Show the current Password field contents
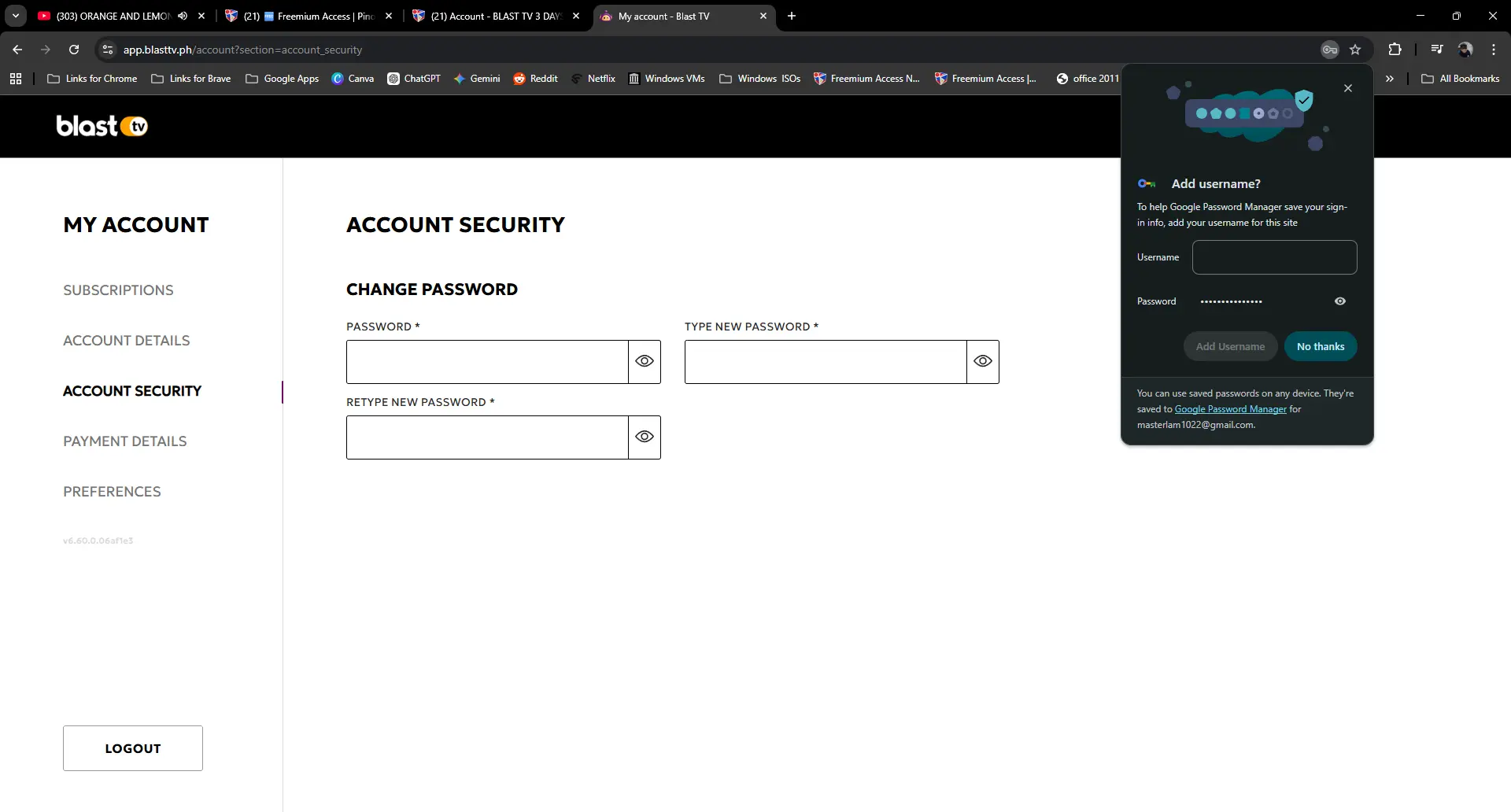 (645, 361)
